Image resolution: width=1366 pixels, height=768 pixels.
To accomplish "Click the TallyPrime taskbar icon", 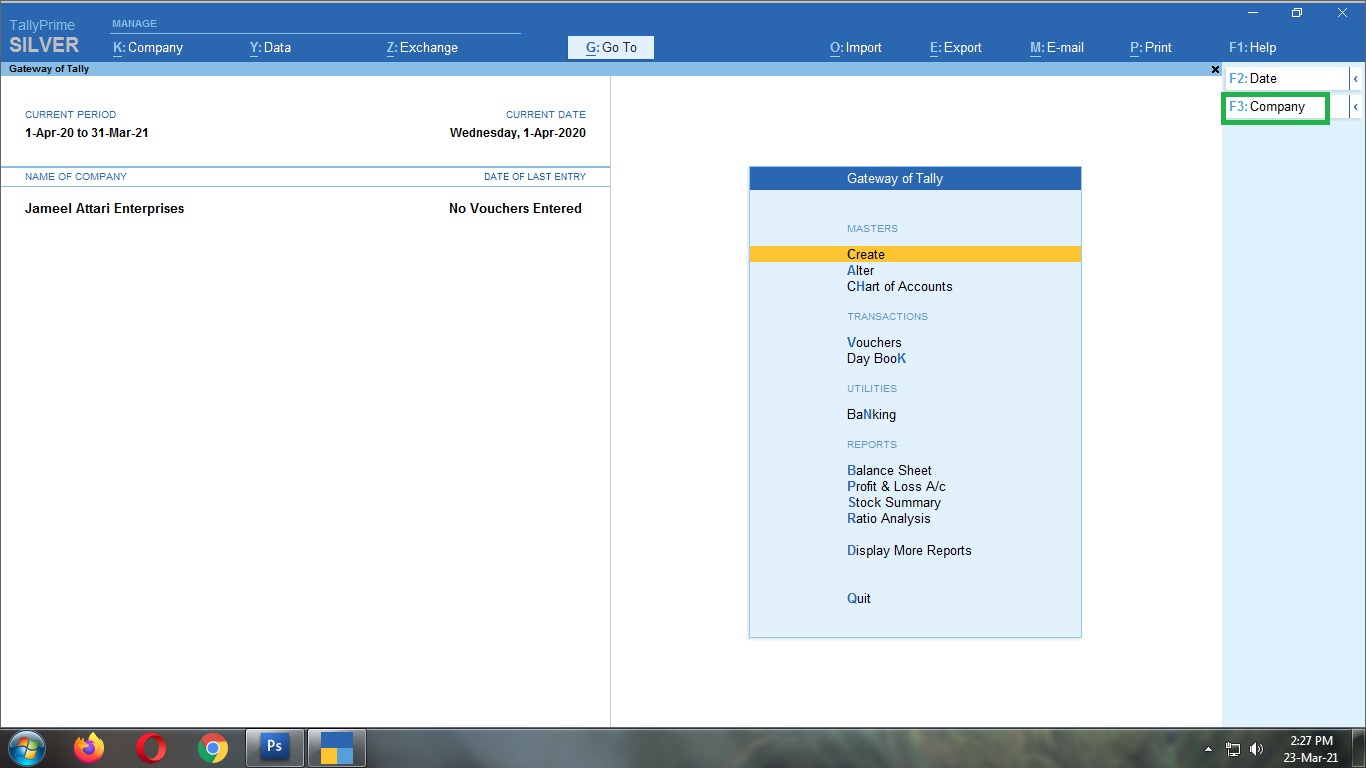I will pyautogui.click(x=337, y=747).
